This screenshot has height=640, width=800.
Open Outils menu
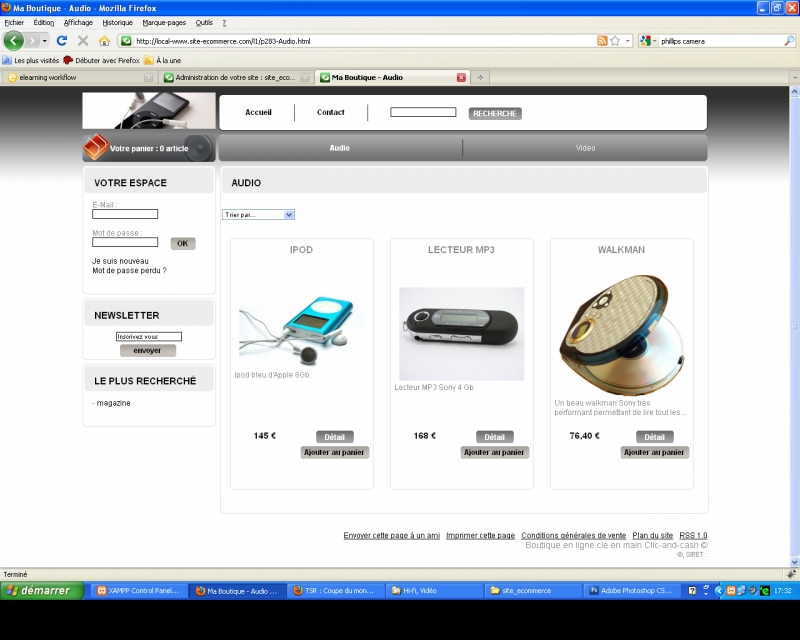pos(204,22)
